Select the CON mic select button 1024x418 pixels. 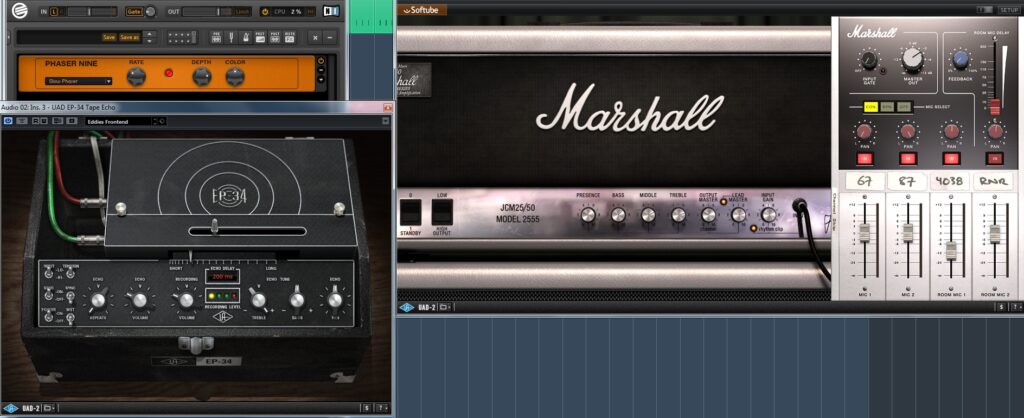(x=870, y=106)
